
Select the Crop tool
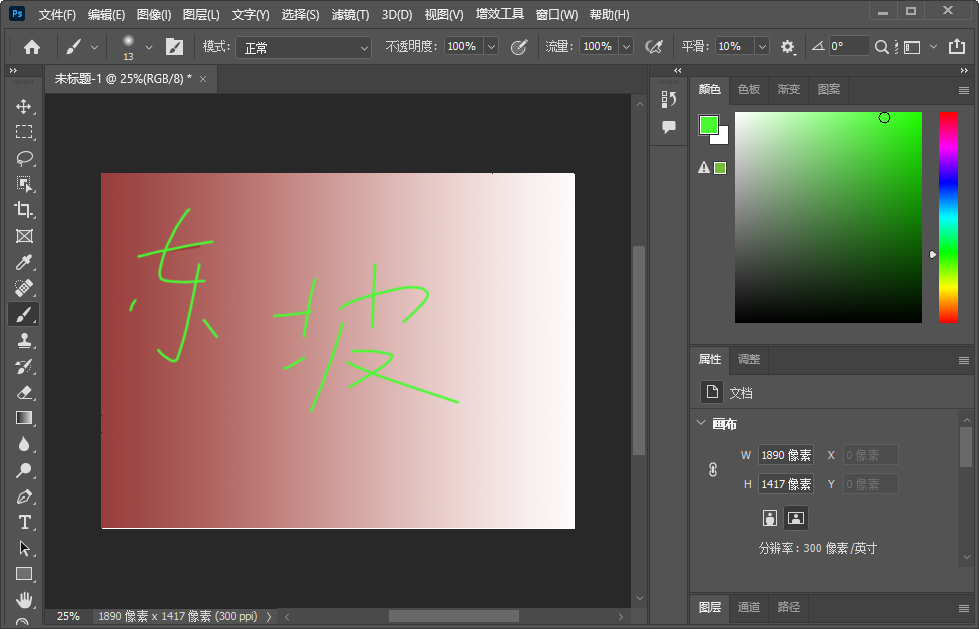24,210
